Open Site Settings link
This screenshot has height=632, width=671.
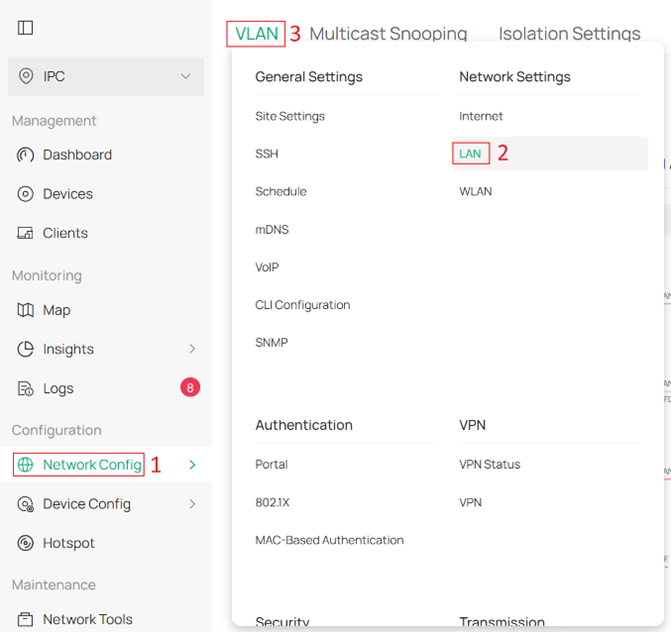(x=290, y=116)
